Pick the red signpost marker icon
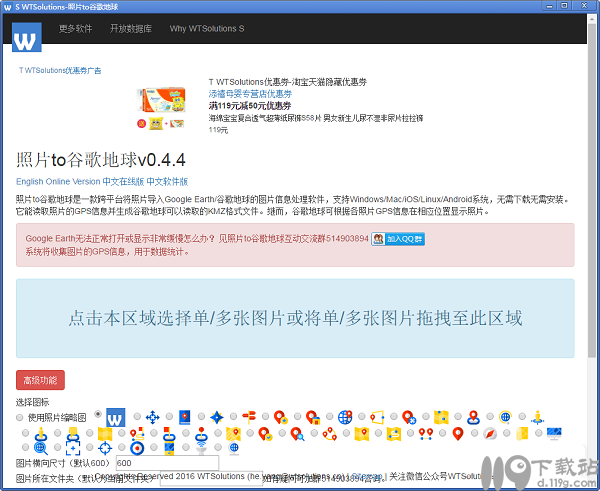 (x=249, y=417)
